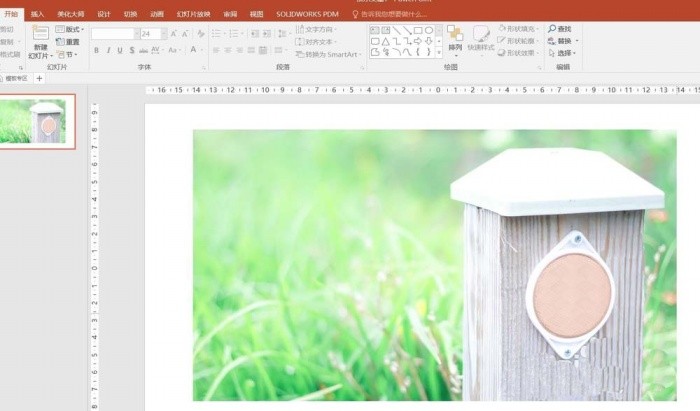Open the SOLIDWORKS PDM tab
Screen dimensions: 700x411
pyautogui.click(x=307, y=14)
